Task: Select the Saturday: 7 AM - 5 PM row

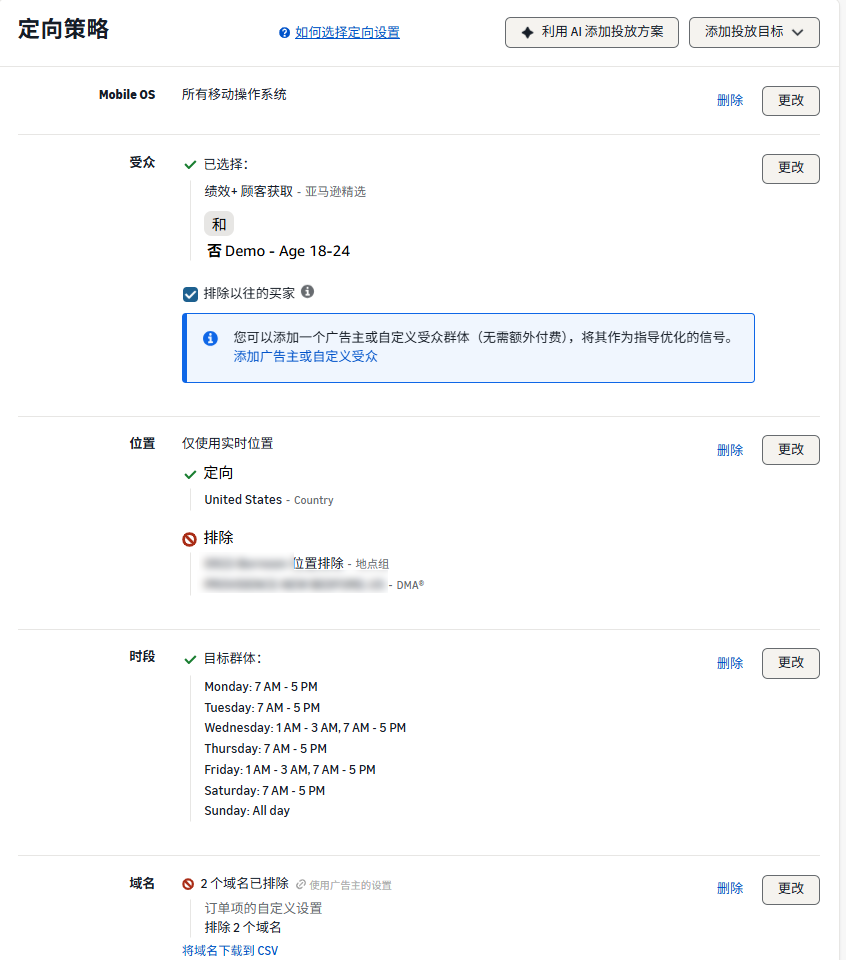Action: tap(264, 790)
